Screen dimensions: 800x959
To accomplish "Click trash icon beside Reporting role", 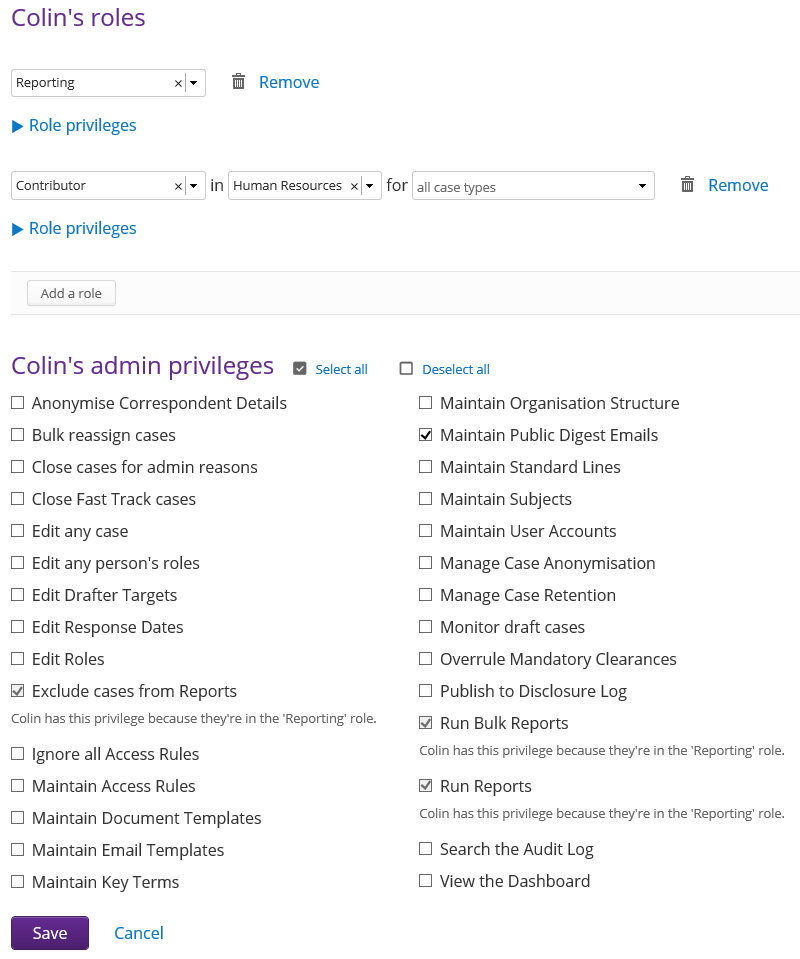I will pyautogui.click(x=238, y=82).
